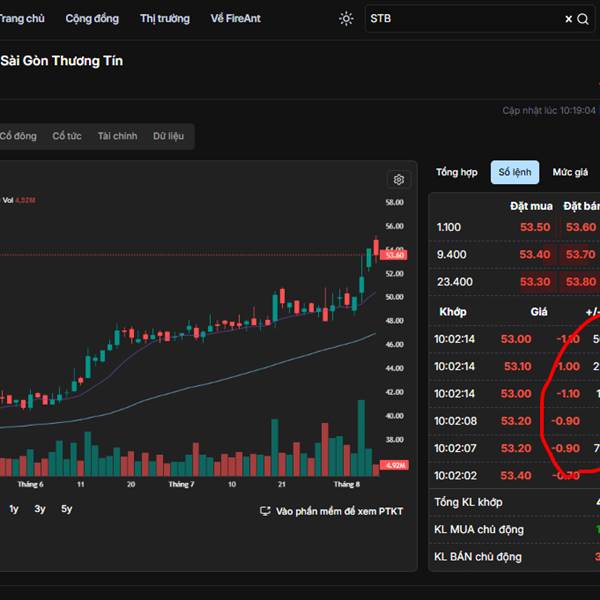Click matched trade at 10:02:07
Screen dimensions: 600x600
coord(515,448)
